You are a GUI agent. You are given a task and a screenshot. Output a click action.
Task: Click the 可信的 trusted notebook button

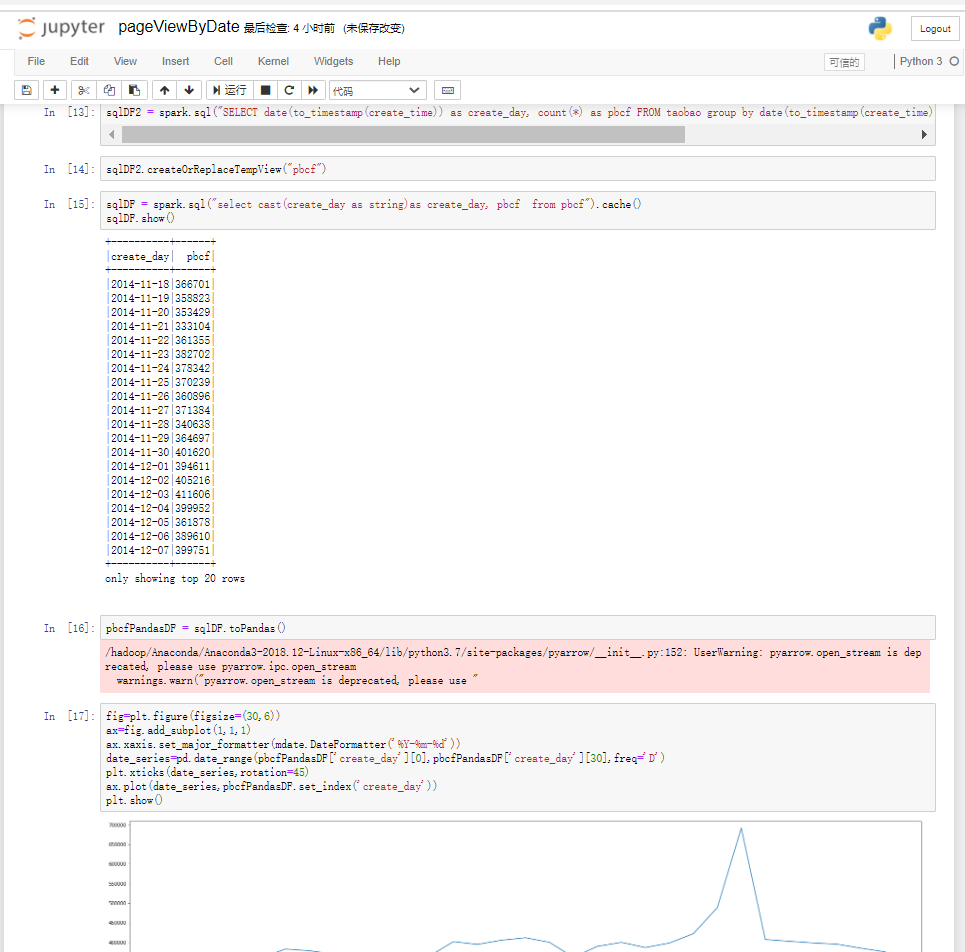(x=844, y=62)
